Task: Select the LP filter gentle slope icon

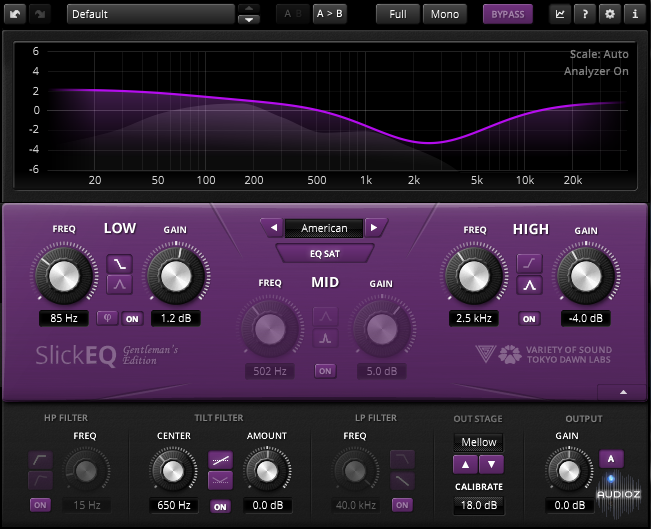Action: coord(402,480)
